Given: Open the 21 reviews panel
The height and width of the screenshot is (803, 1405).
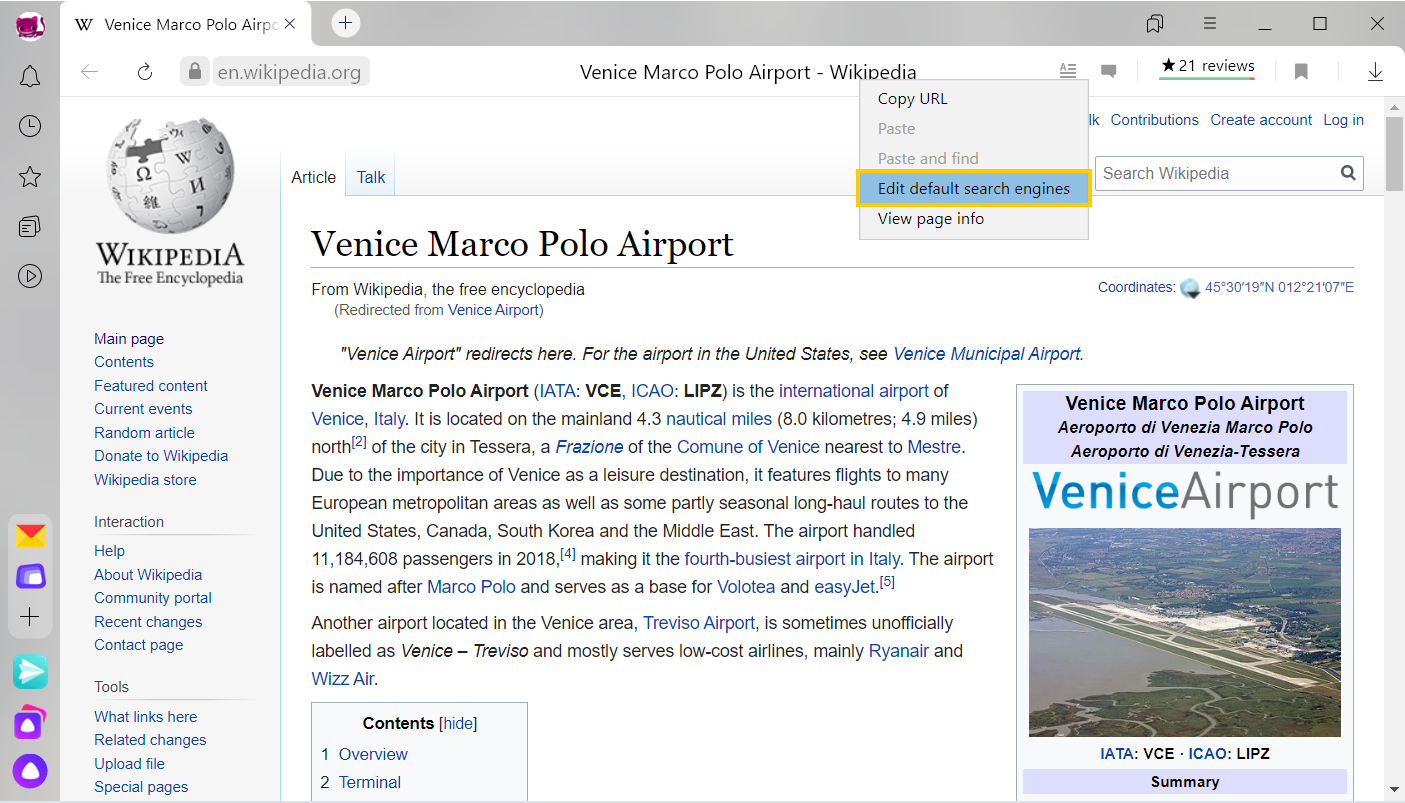Looking at the screenshot, I should point(1207,68).
